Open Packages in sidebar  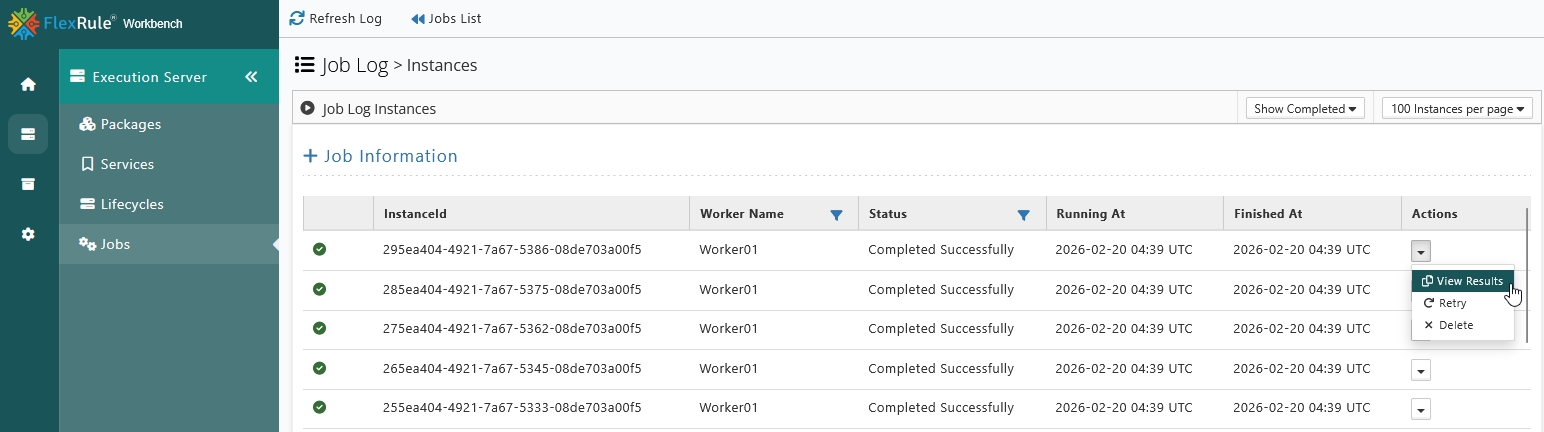(120, 124)
